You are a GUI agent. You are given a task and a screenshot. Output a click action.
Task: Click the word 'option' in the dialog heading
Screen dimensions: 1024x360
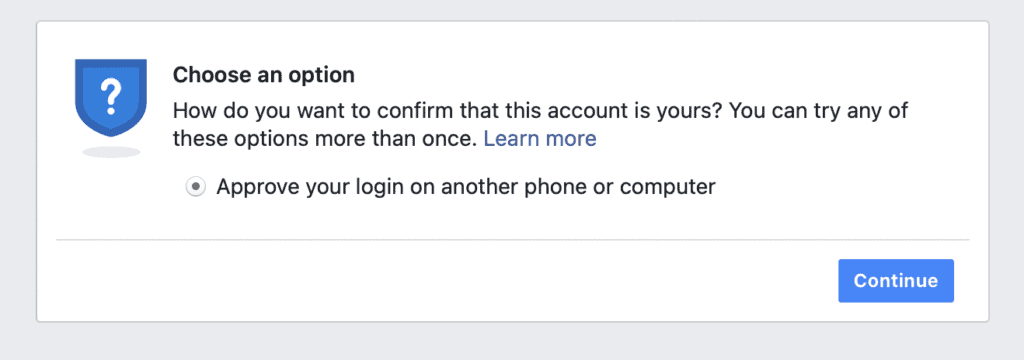pyautogui.click(x=320, y=76)
